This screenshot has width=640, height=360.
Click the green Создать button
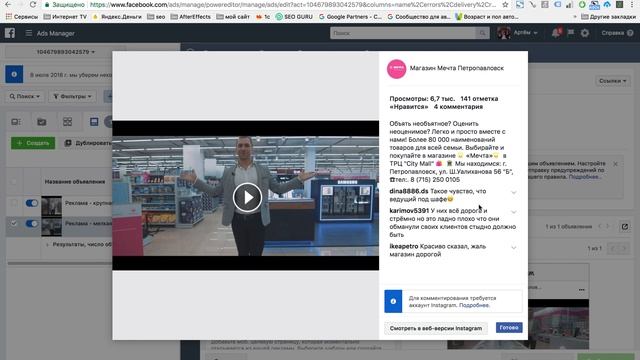tap(33, 143)
